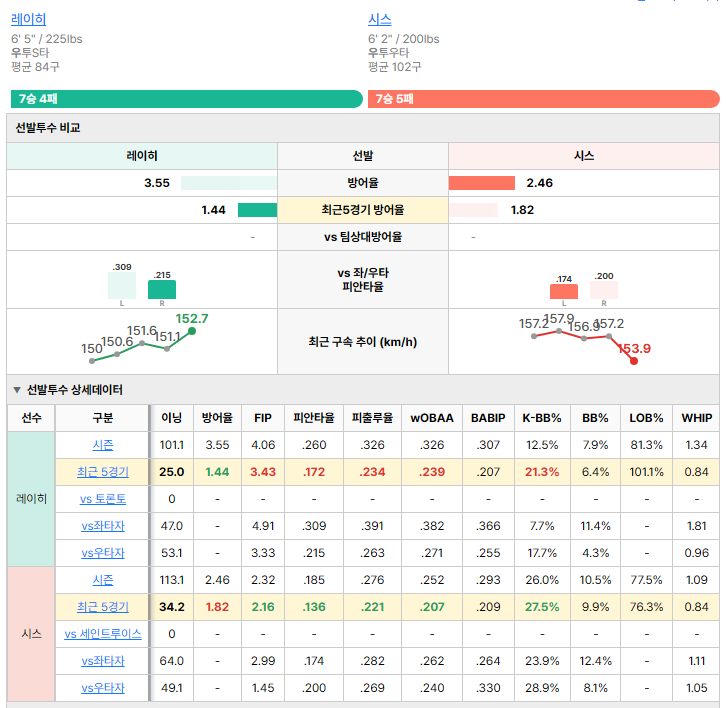Image resolution: width=726 pixels, height=708 pixels.
Task: Select the 150 velocity chart point
Action: pos(92,361)
